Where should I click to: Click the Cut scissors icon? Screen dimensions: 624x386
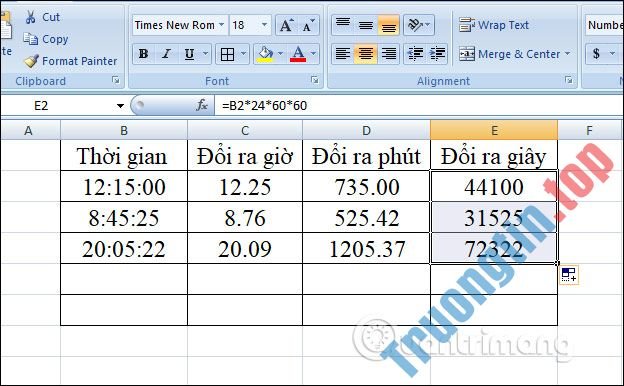pyautogui.click(x=30, y=17)
